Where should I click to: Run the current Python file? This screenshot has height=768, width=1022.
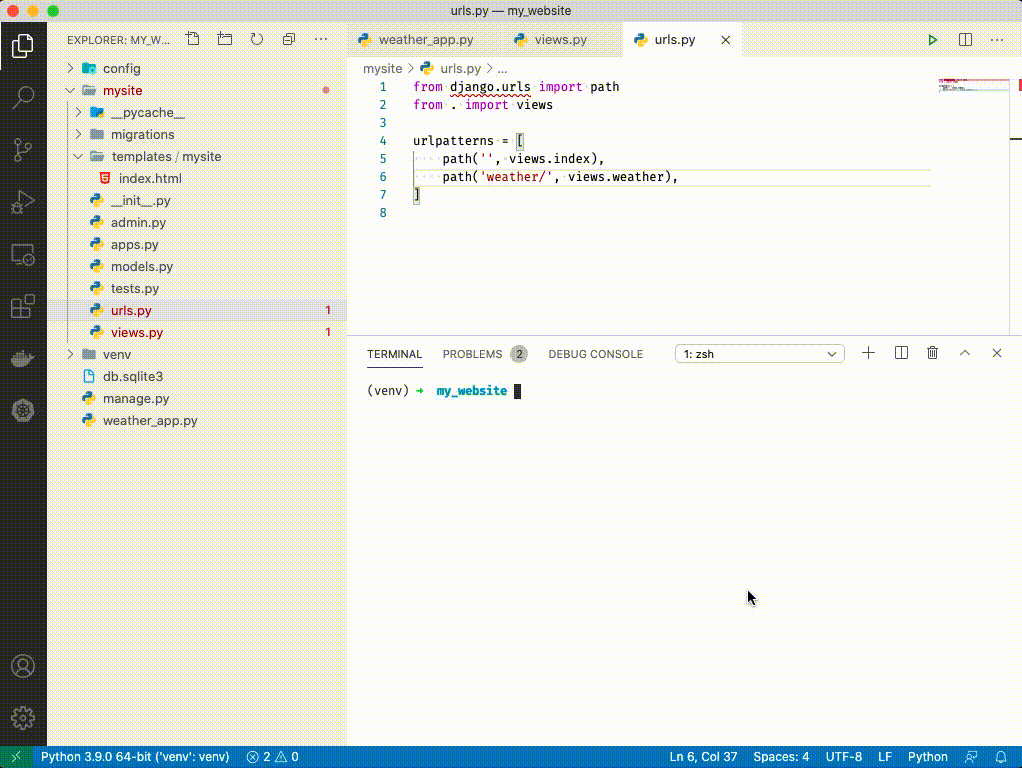point(932,40)
